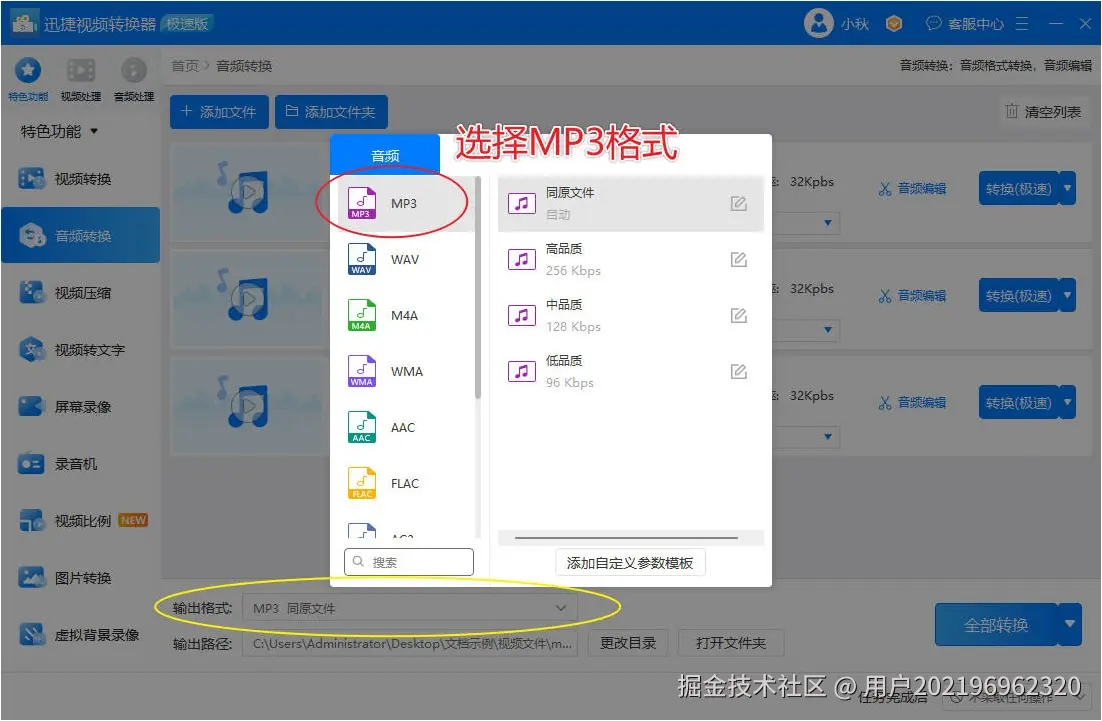Choose the WAV format icon
Image resolution: width=1102 pixels, height=721 pixels.
pyautogui.click(x=361, y=259)
